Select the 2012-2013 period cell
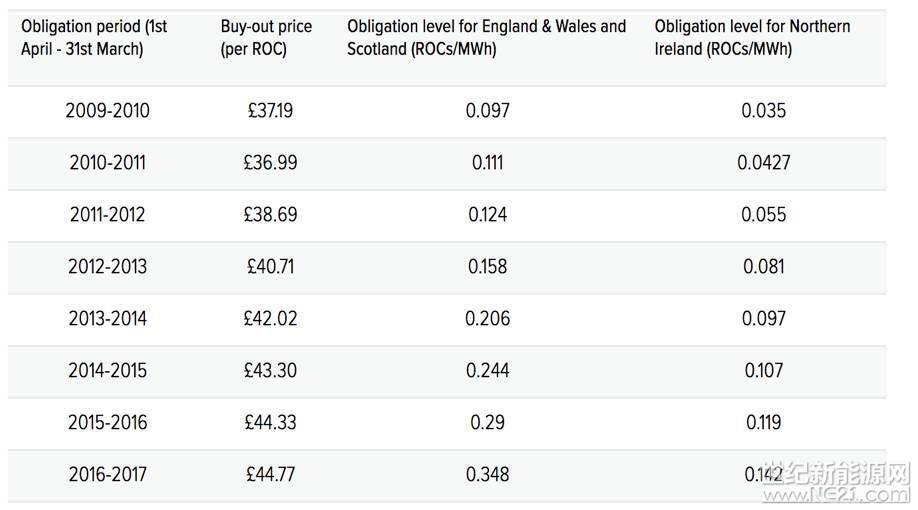This screenshot has height=510, width=918. click(107, 267)
